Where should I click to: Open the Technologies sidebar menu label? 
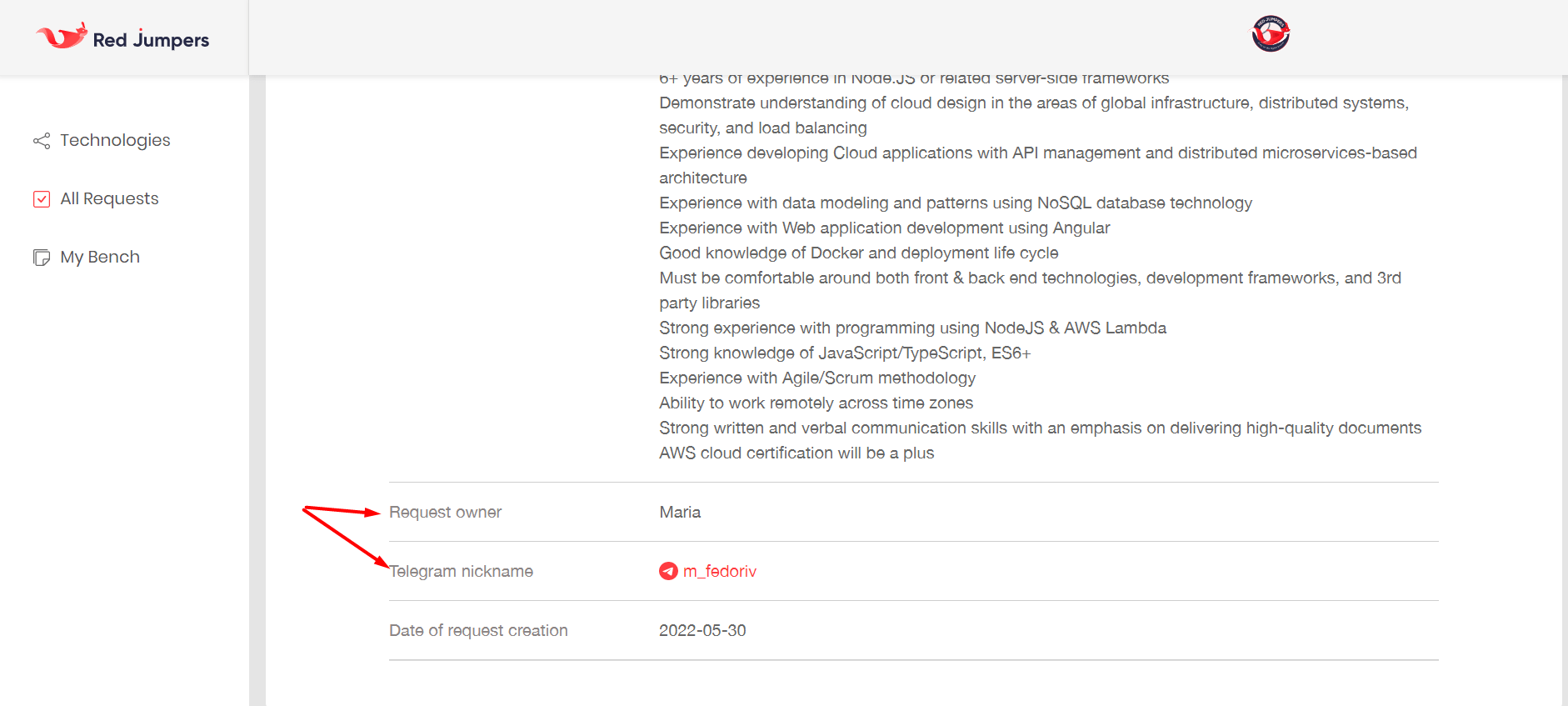pos(115,140)
